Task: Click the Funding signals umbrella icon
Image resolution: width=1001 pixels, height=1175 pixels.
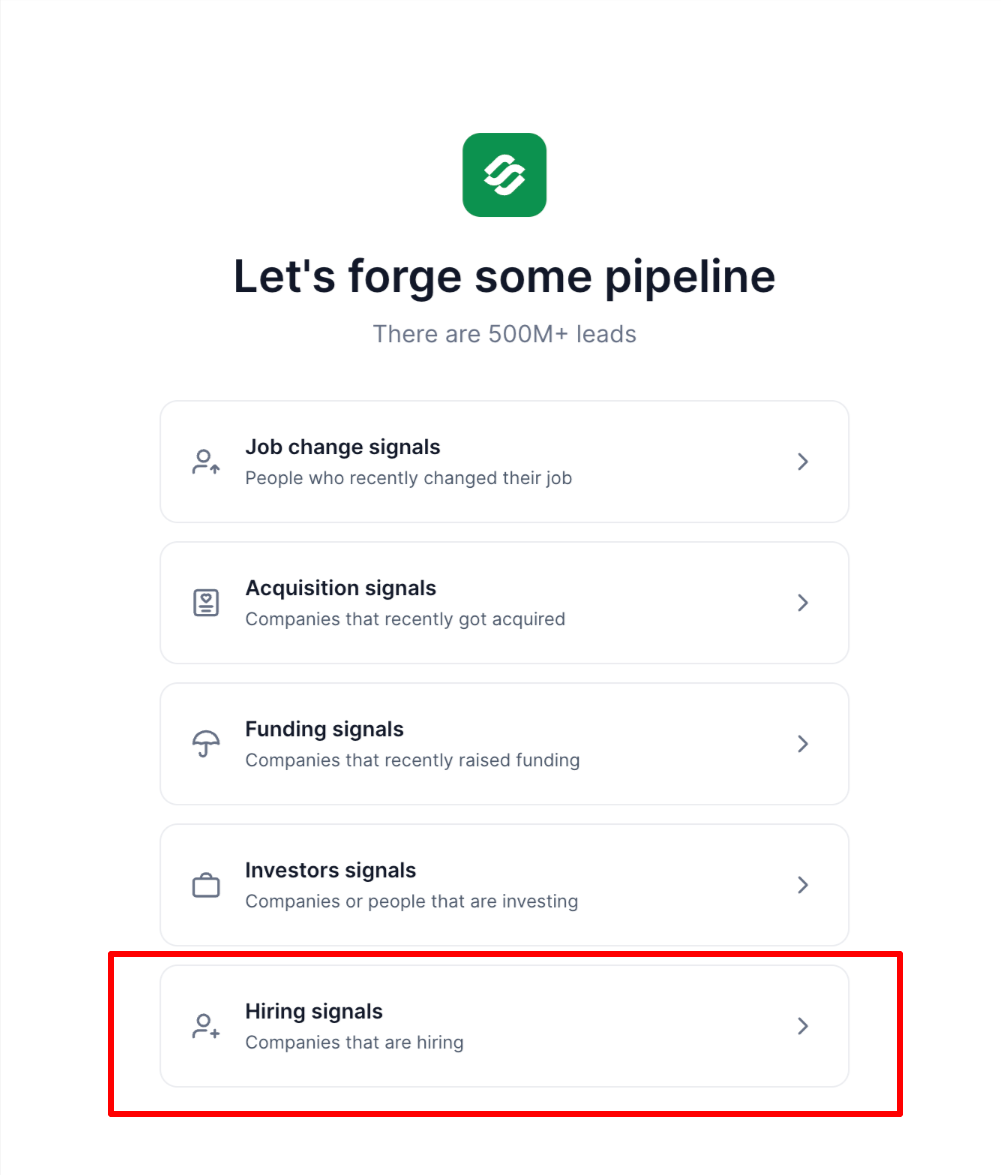Action: [x=206, y=744]
